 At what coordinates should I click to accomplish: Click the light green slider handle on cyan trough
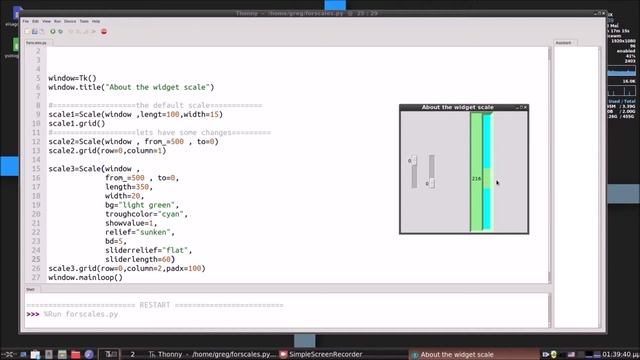point(487,178)
